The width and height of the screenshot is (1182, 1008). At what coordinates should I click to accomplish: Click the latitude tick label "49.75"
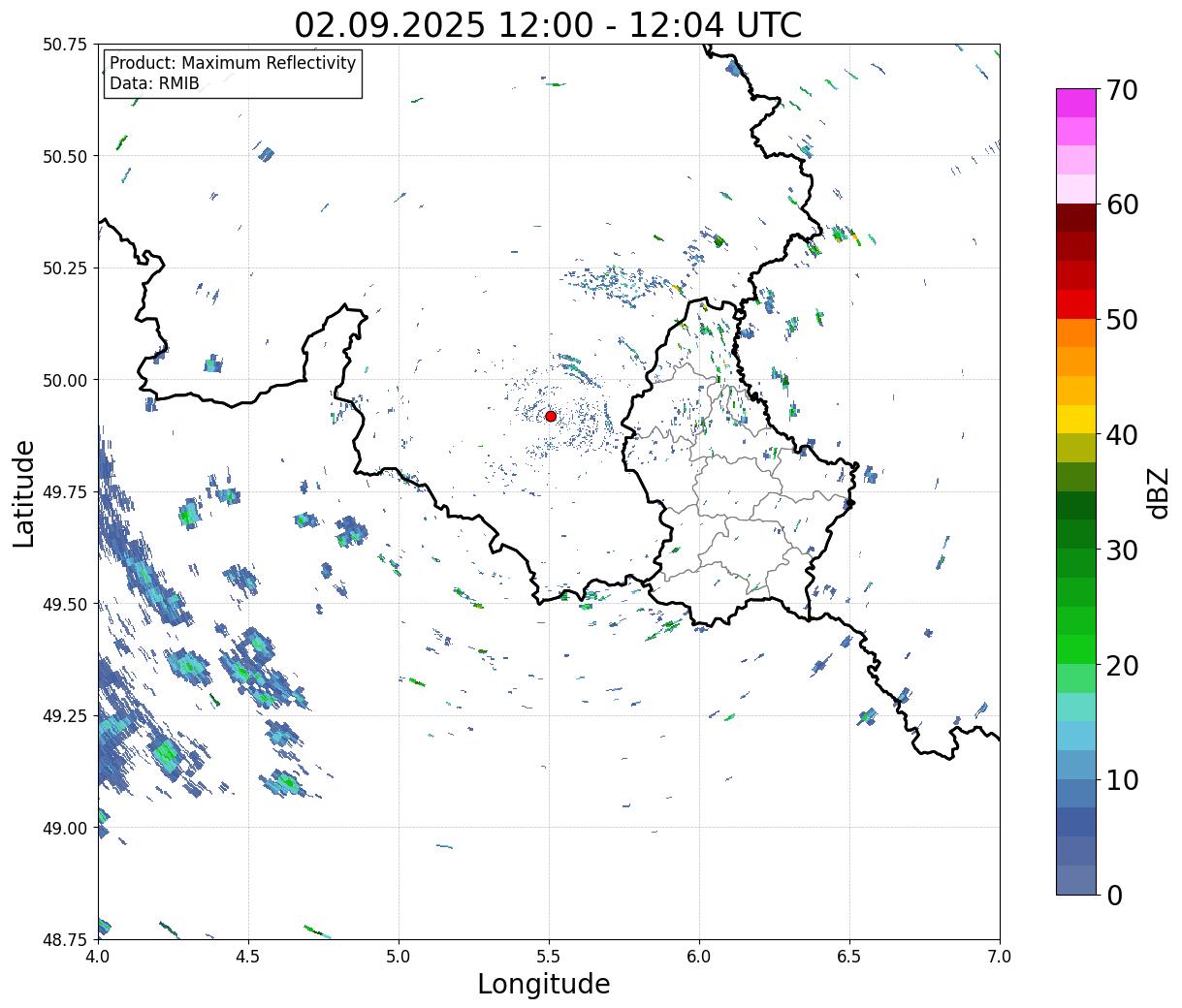[x=64, y=492]
